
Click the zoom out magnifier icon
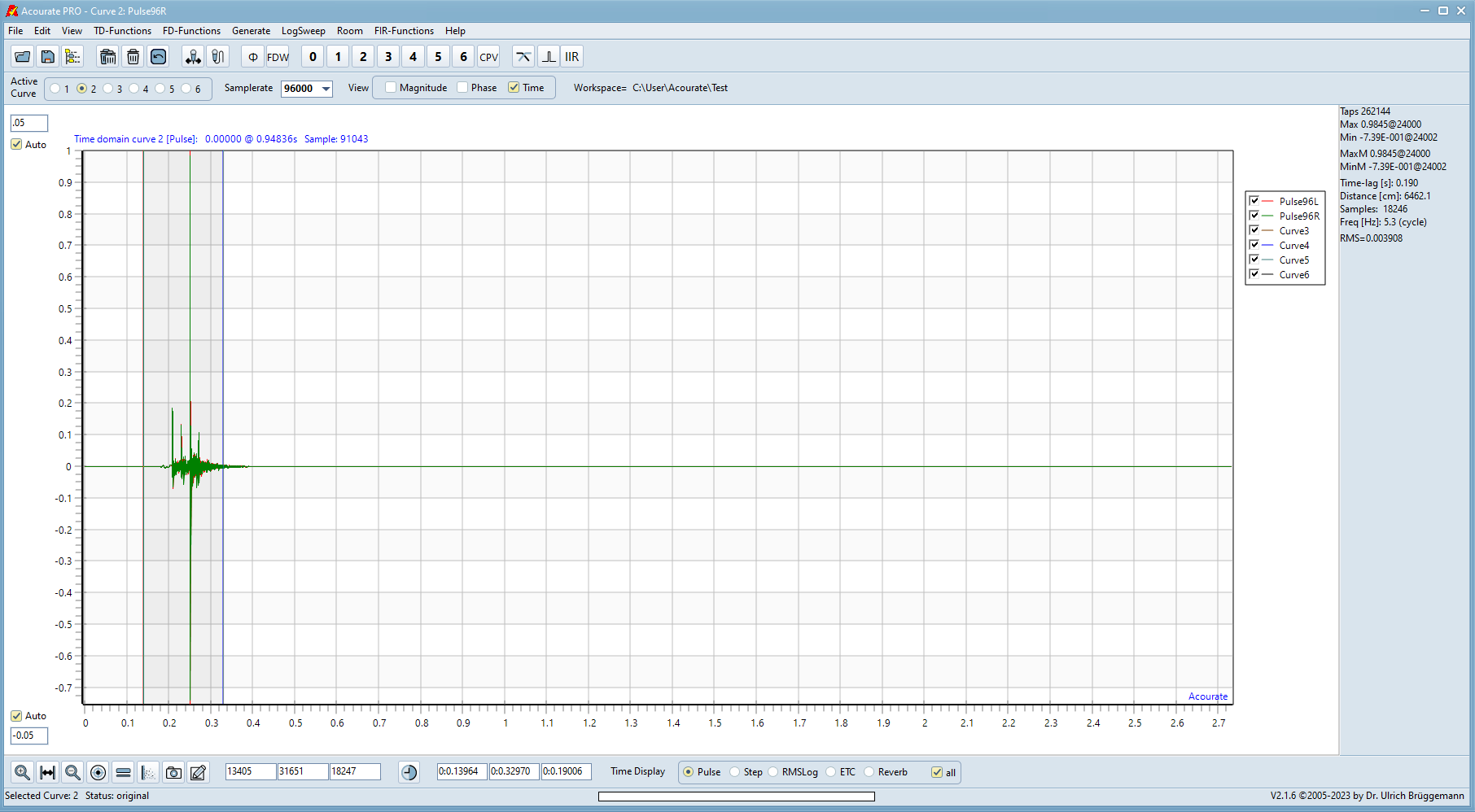point(72,772)
